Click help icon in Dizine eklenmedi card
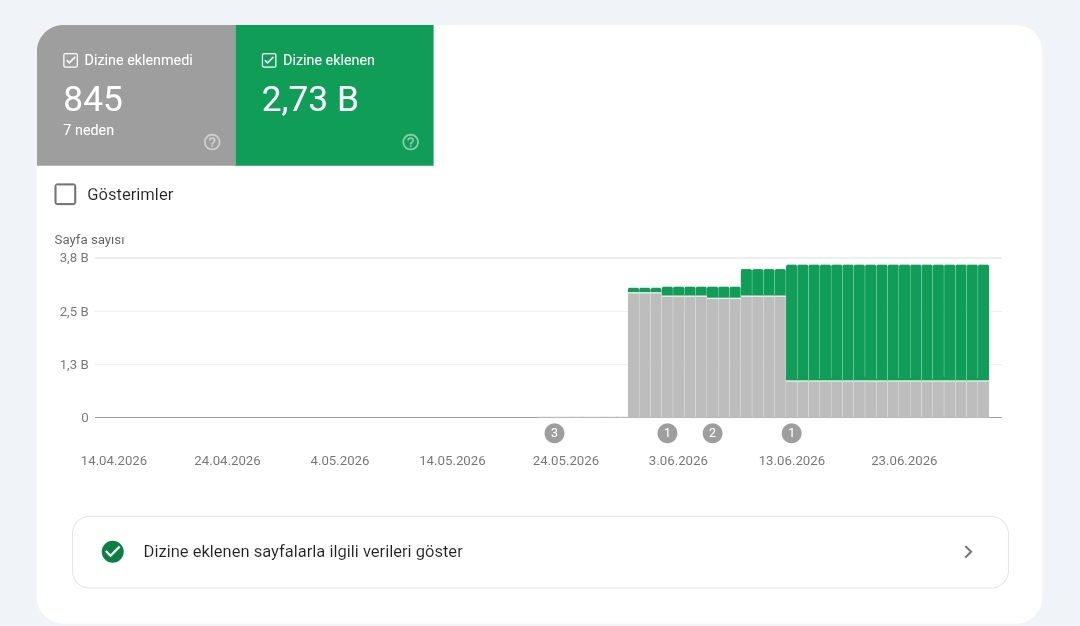 pos(212,142)
